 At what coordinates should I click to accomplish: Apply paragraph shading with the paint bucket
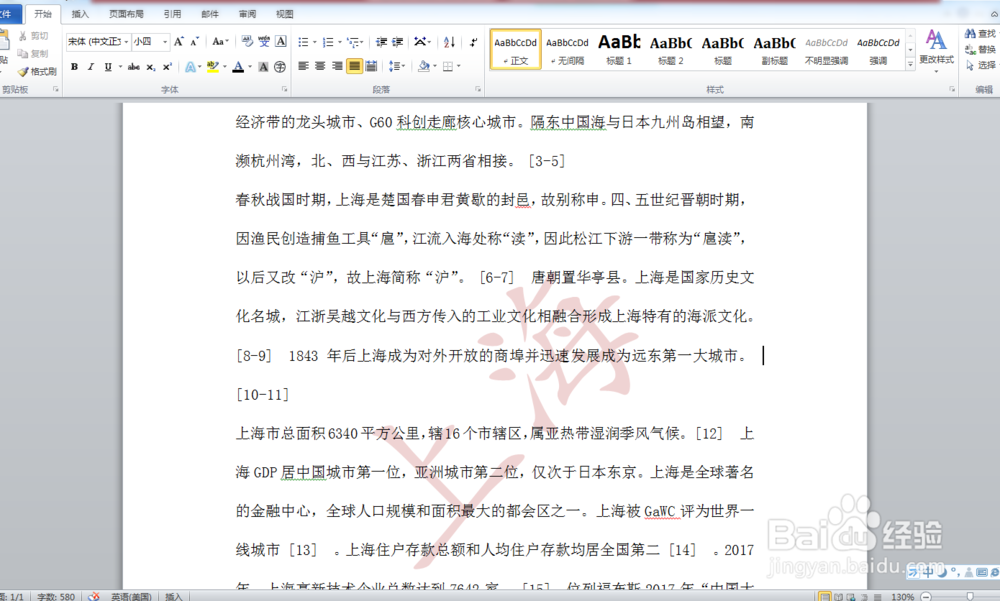(x=424, y=66)
